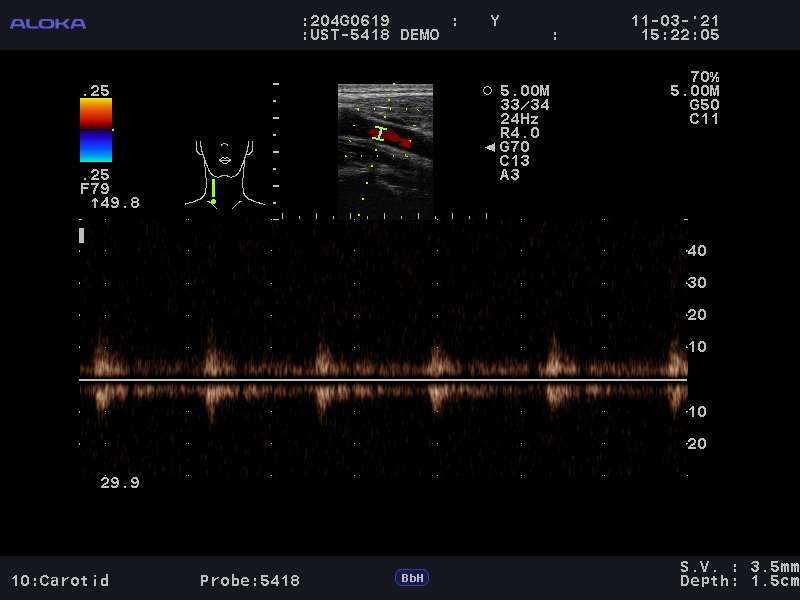Click the Depth 1.5cm readout
Screen dimensions: 800x600
coord(739,581)
